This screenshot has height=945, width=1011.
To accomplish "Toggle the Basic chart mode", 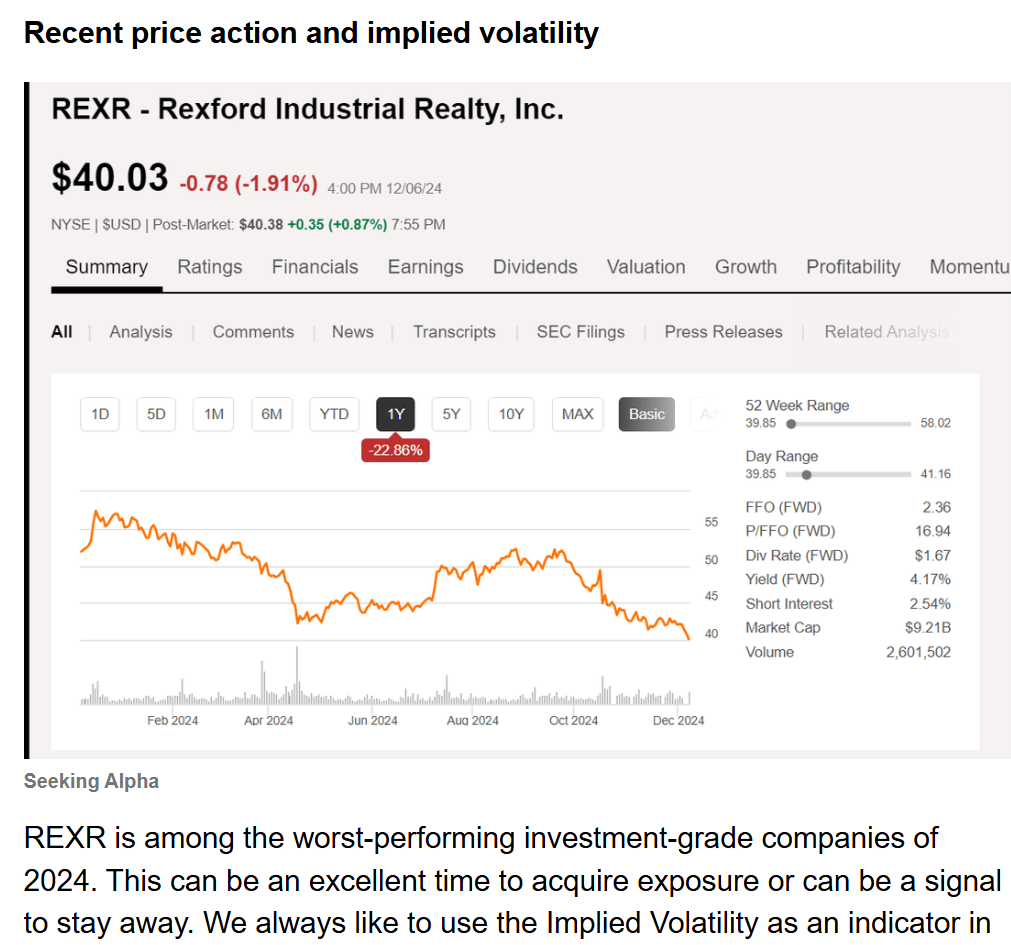I will (x=646, y=414).
